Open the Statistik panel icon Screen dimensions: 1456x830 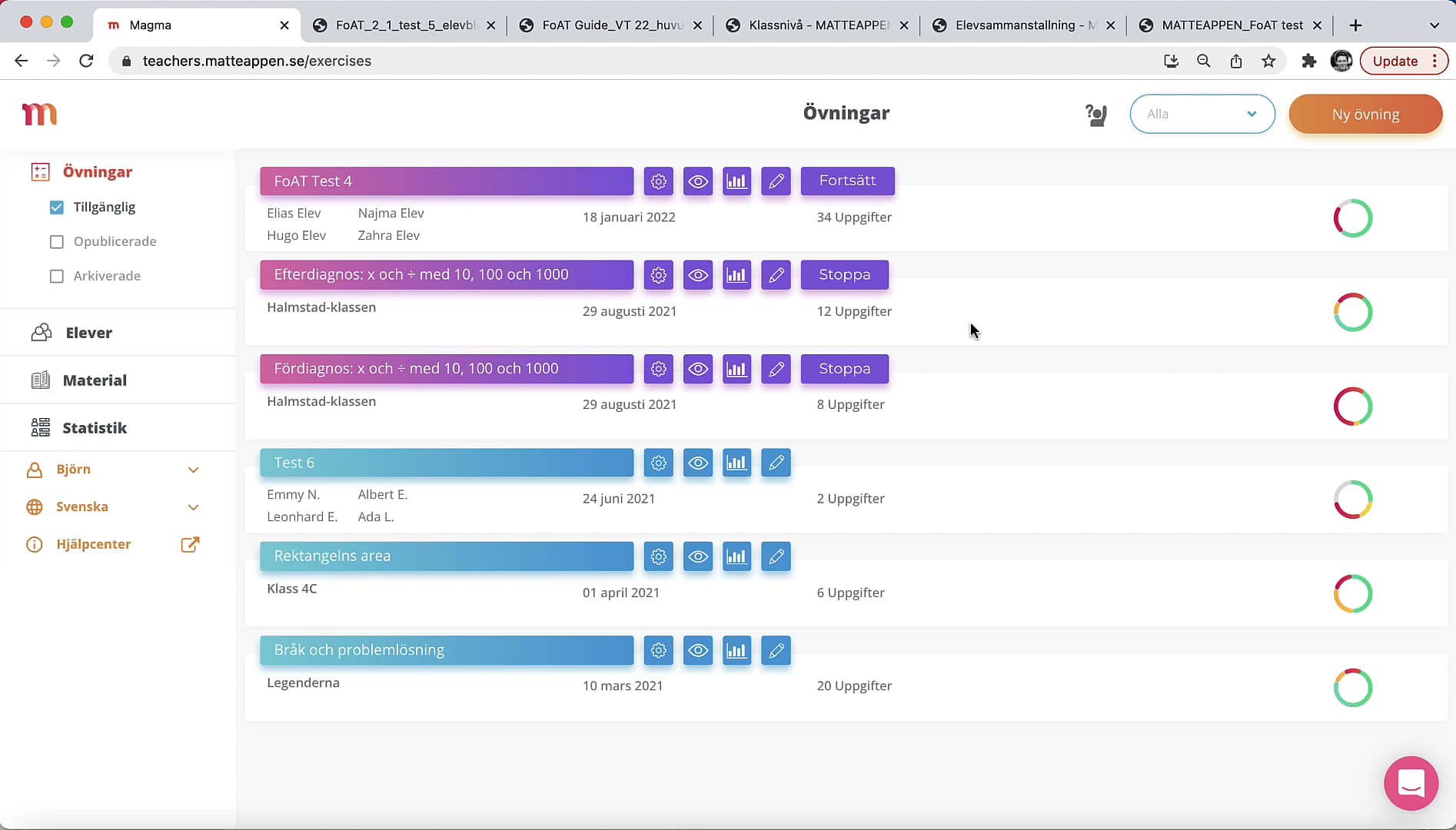tap(94, 427)
